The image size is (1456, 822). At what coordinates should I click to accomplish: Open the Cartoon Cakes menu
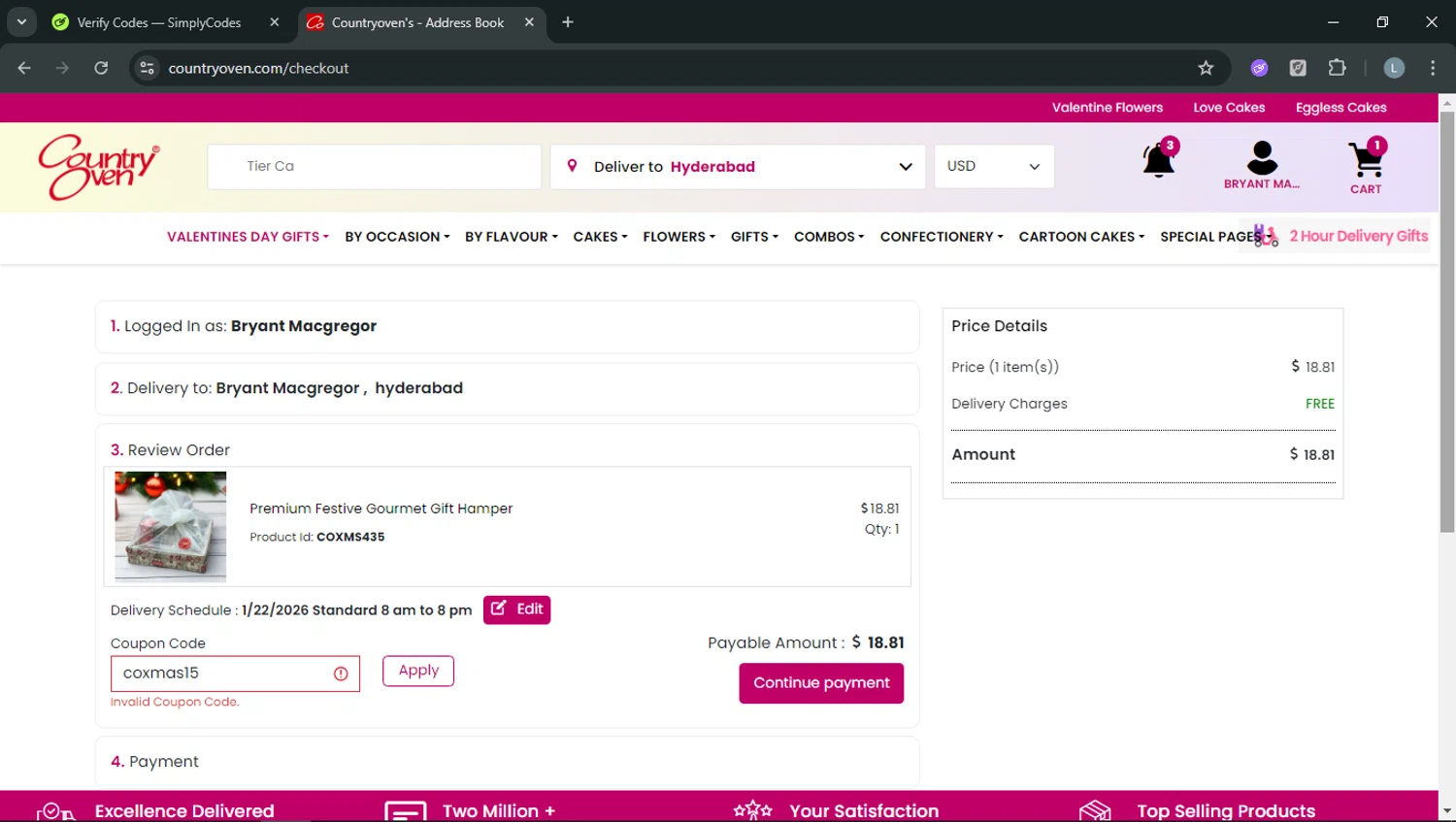click(1081, 237)
